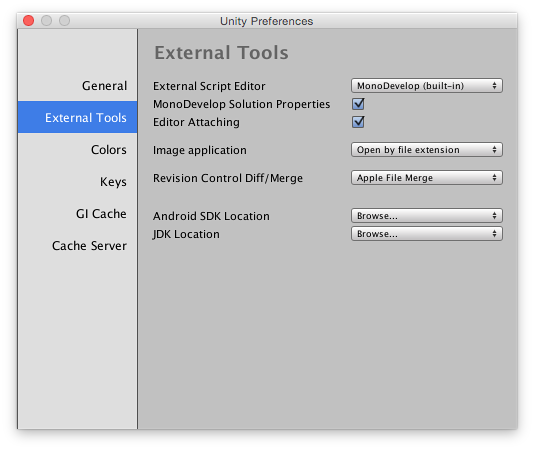Expand Image application dropdown
Screen dimensions: 534x450
tap(427, 150)
